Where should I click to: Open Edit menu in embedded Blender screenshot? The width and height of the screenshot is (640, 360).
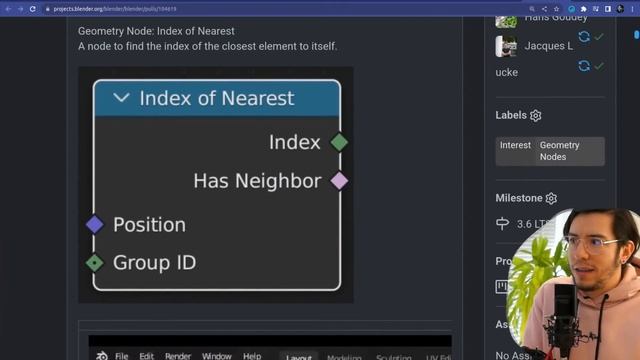[147, 356]
